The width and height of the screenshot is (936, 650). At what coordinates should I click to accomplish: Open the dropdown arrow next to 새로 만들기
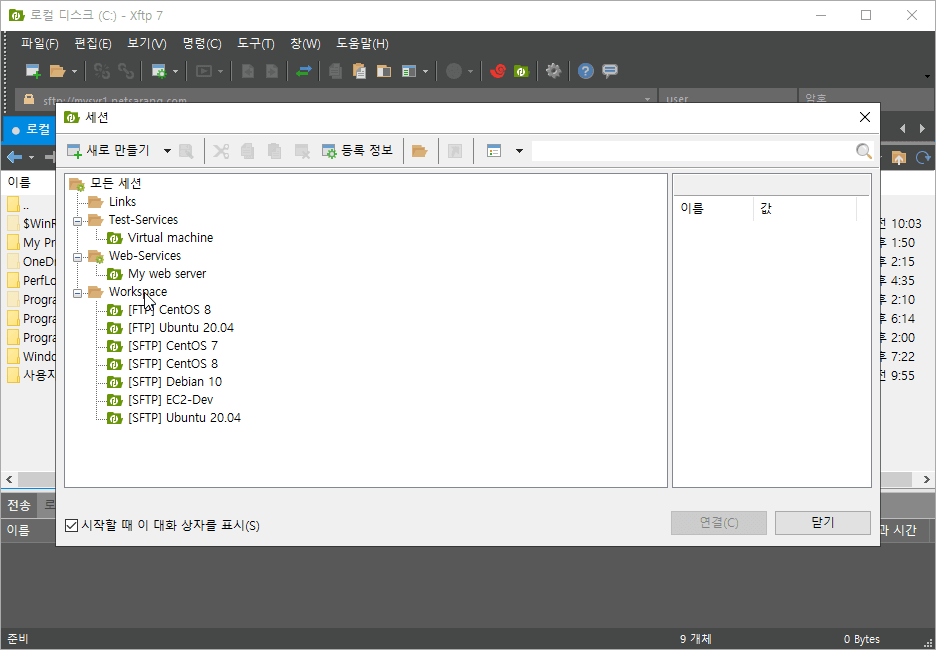point(167,151)
